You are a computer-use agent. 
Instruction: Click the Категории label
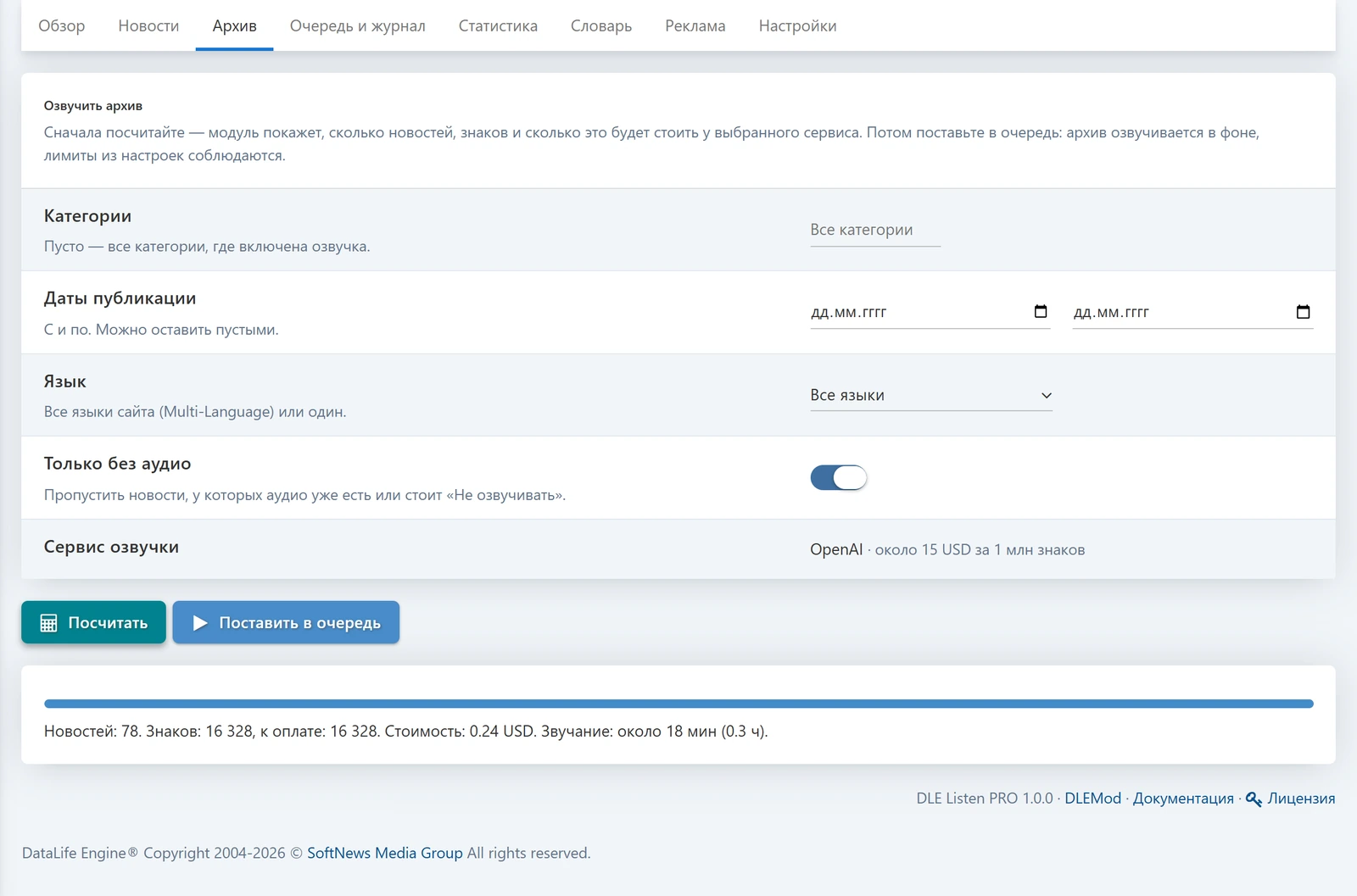pos(87,216)
